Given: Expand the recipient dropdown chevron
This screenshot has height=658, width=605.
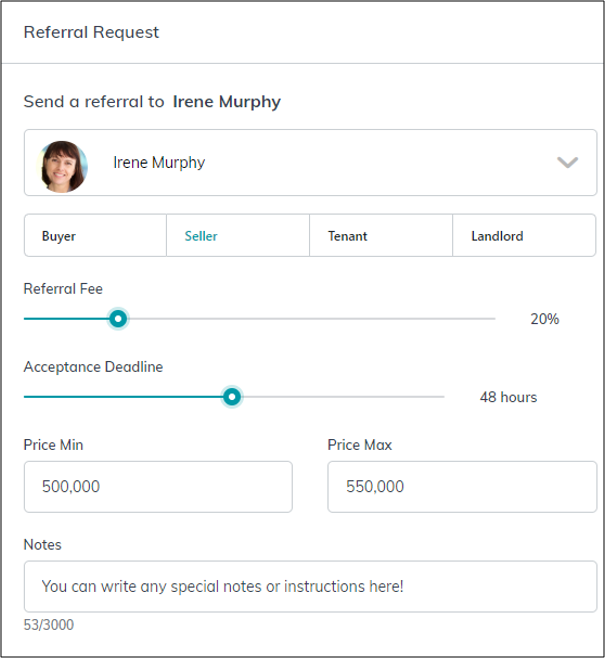Looking at the screenshot, I should 567,162.
